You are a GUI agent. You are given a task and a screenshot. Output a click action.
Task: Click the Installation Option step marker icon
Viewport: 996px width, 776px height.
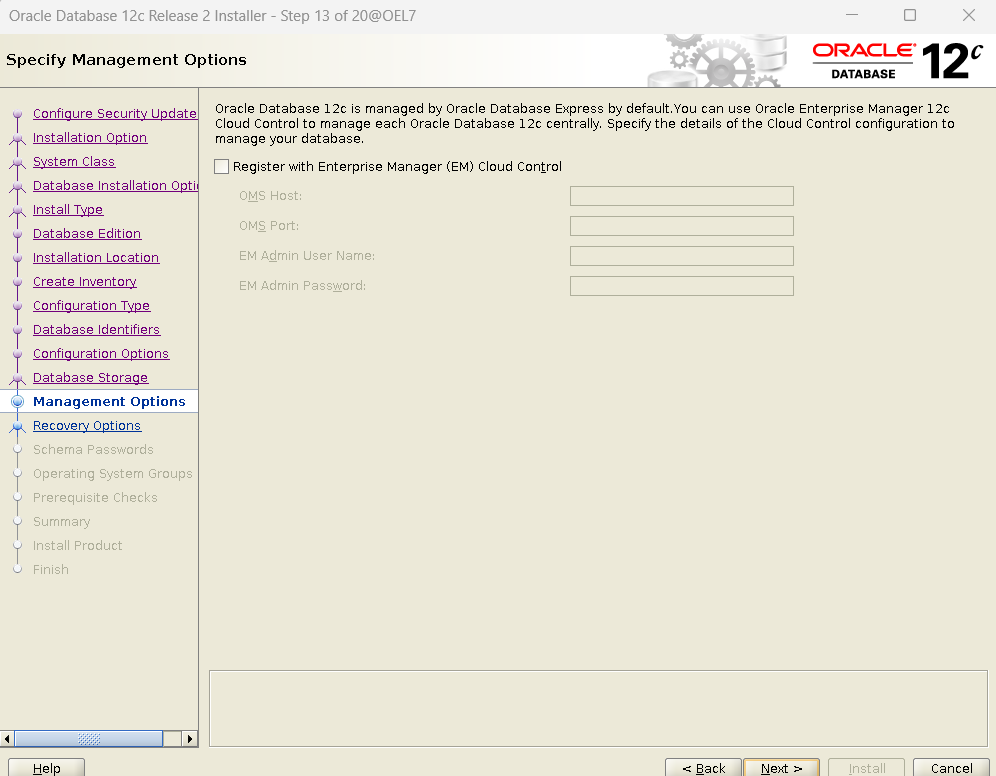click(x=18, y=139)
